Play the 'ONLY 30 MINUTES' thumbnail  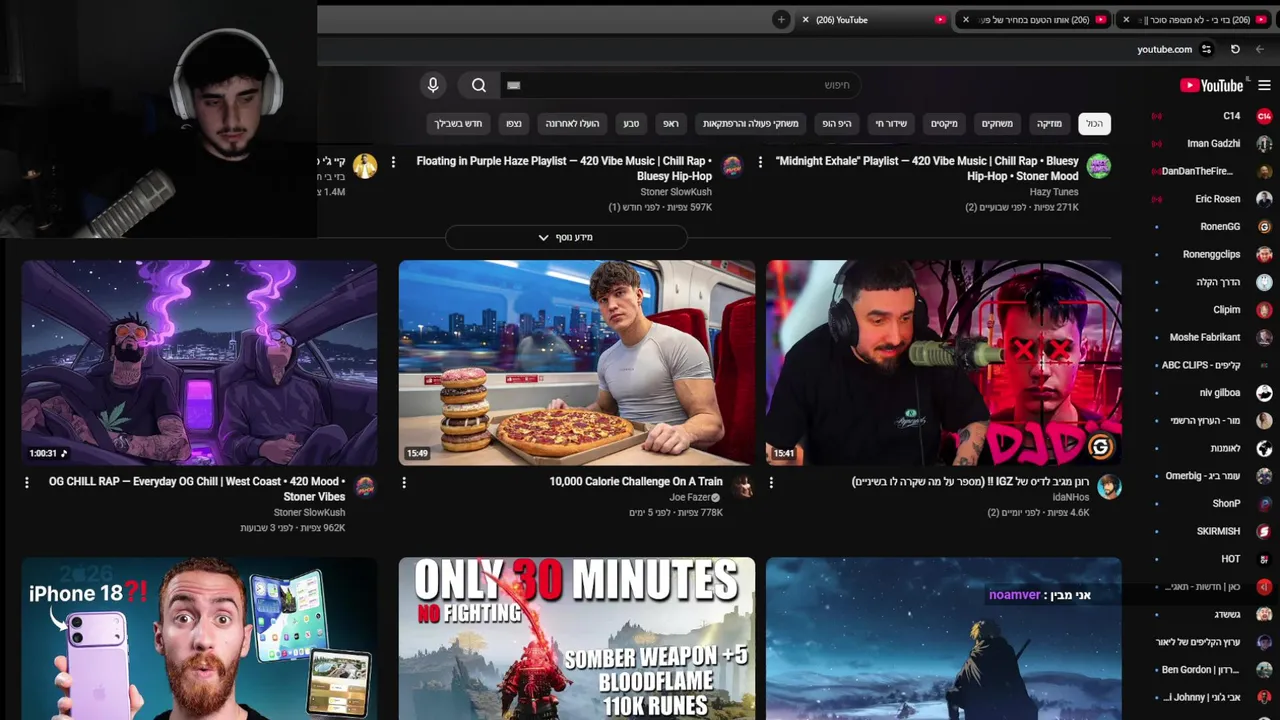click(x=577, y=639)
